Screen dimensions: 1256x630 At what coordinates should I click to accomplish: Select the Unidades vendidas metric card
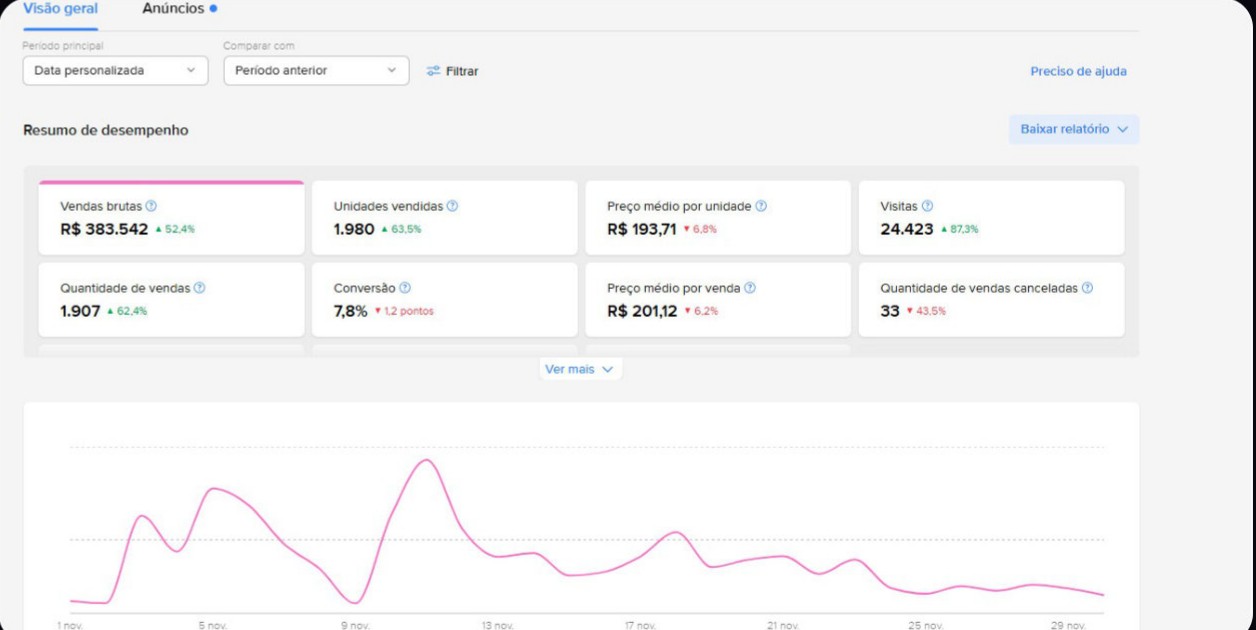coord(445,218)
